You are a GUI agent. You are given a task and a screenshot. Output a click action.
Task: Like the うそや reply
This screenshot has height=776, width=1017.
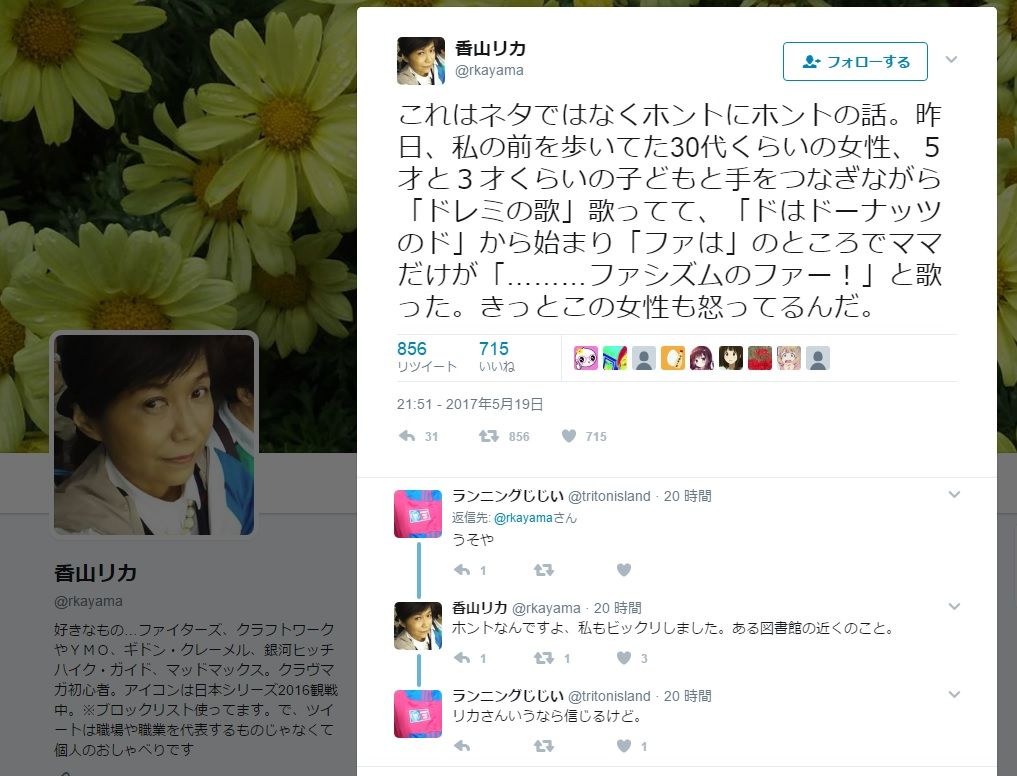pyautogui.click(x=624, y=570)
